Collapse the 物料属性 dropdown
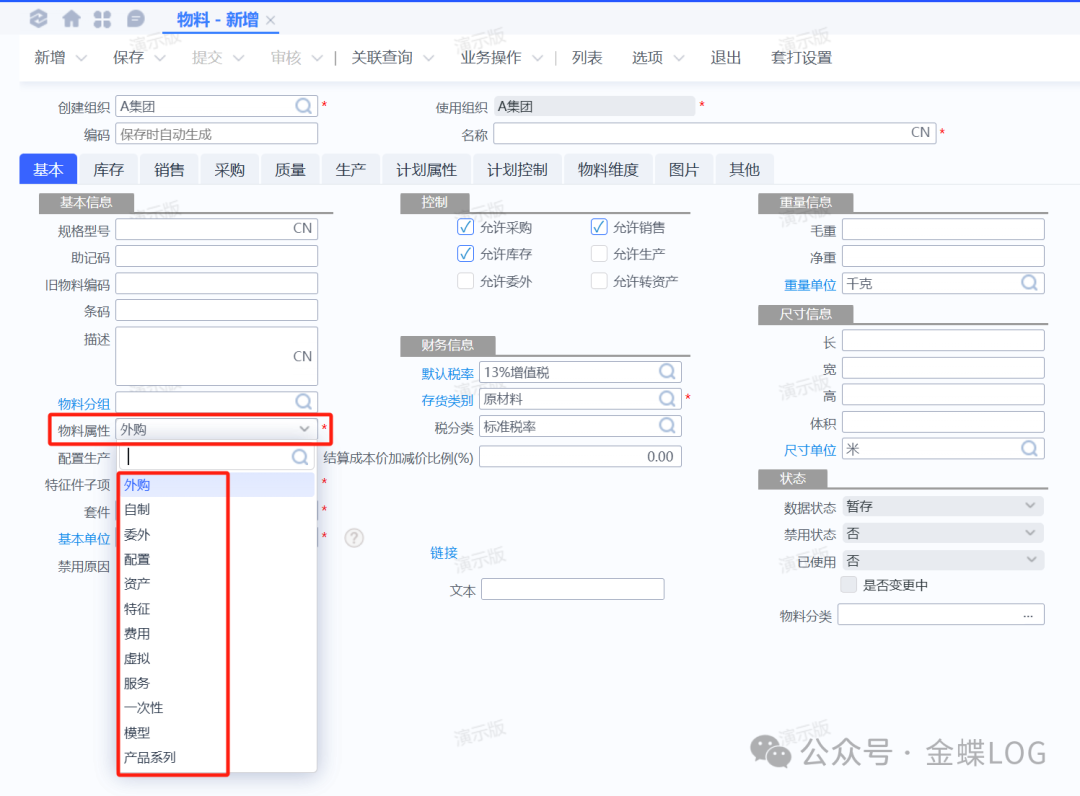The width and height of the screenshot is (1080, 796). pos(305,429)
